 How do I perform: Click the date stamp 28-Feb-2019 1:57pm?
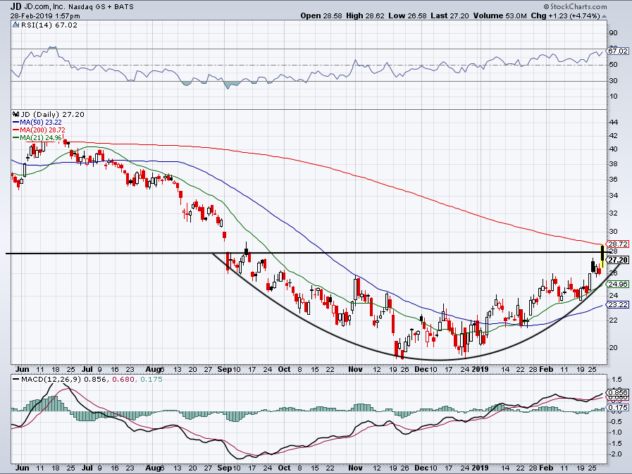(x=45, y=16)
